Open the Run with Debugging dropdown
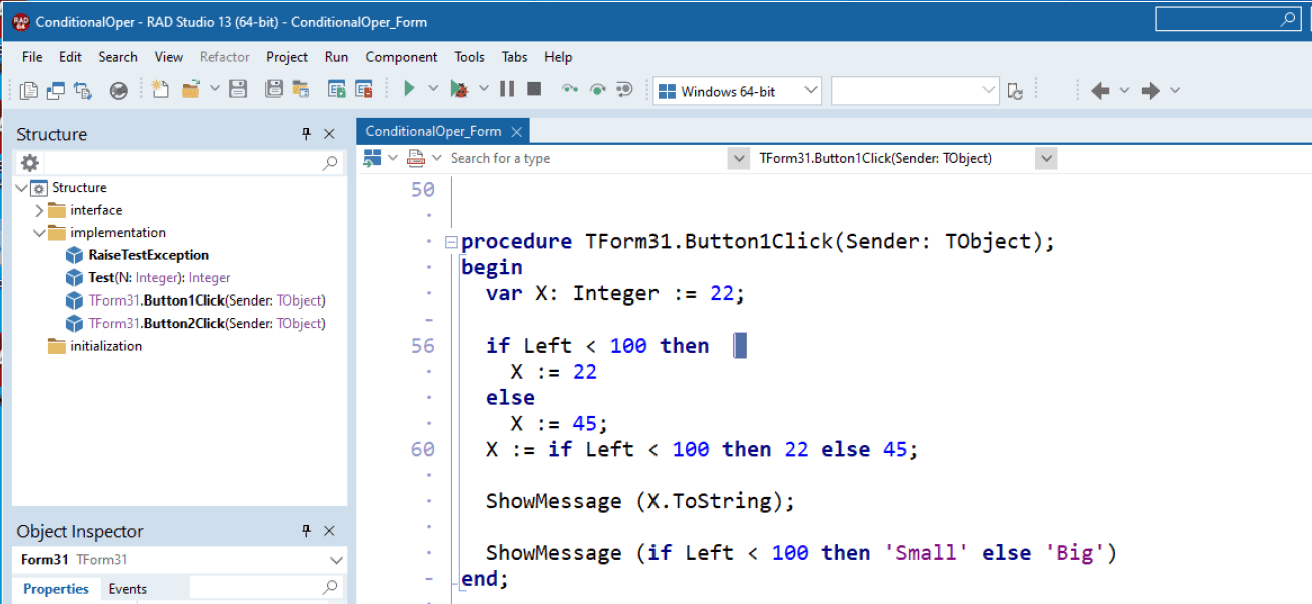The width and height of the screenshot is (1312, 604). pos(484,89)
